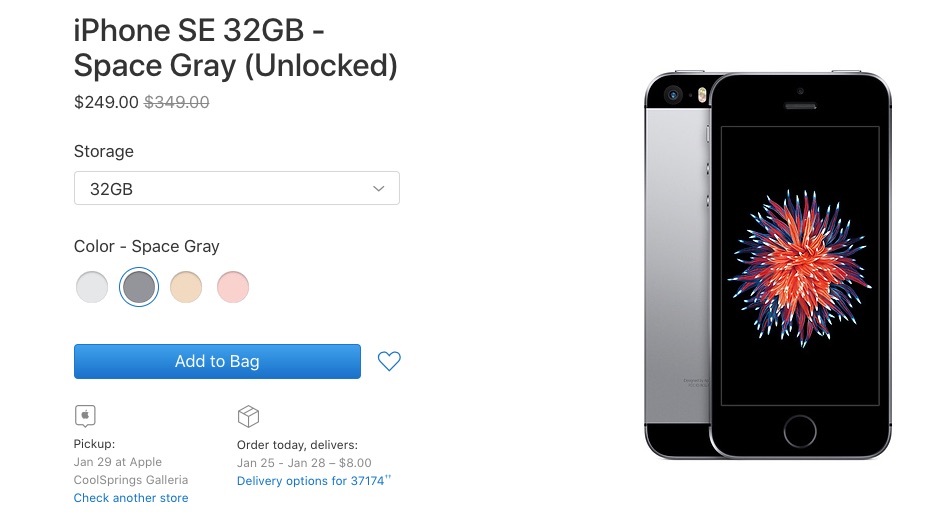This screenshot has height=518, width=927.
Task: Click the Apple Store pickup icon
Action: click(x=86, y=416)
